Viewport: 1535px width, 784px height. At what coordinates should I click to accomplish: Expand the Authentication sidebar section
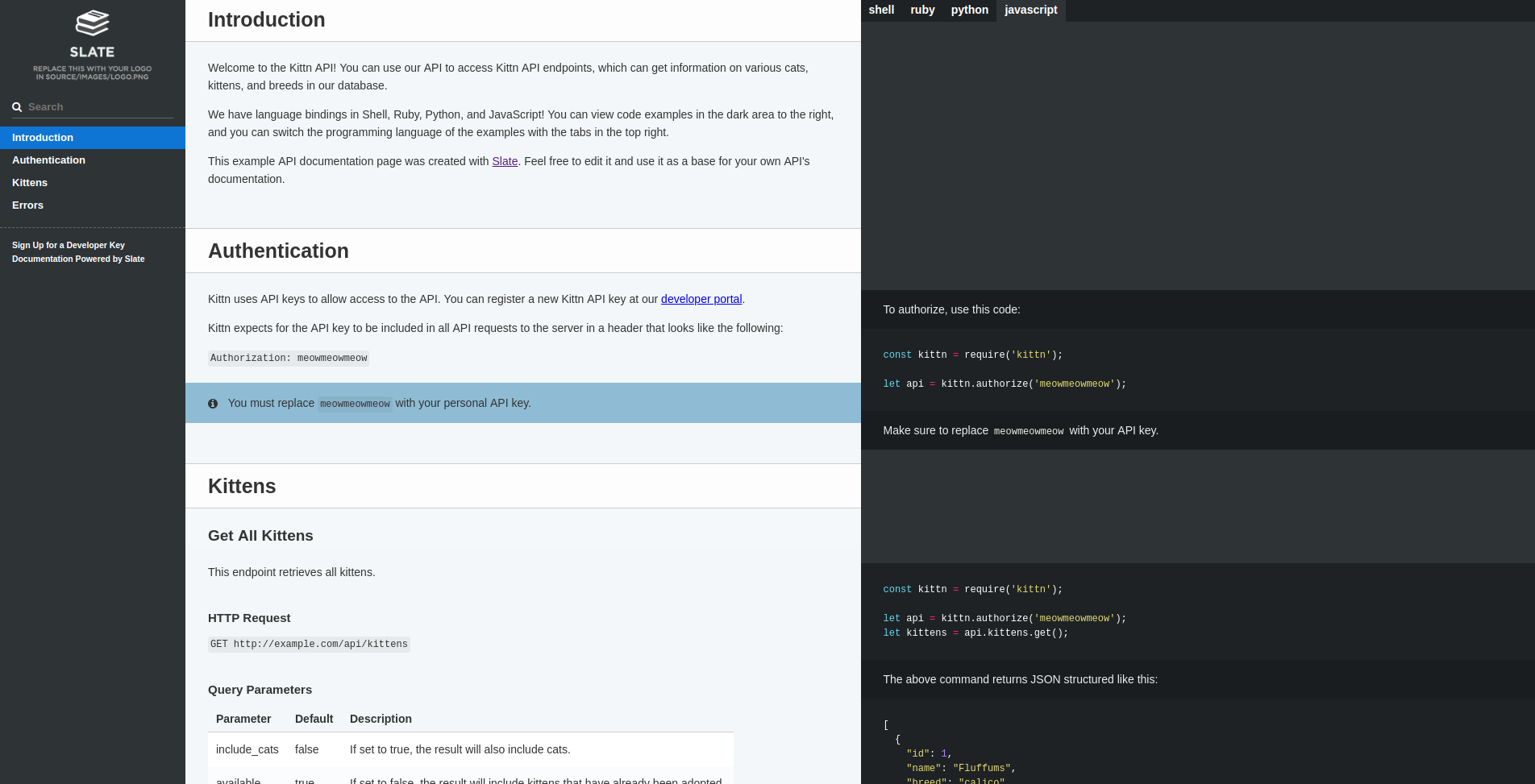tap(48, 160)
